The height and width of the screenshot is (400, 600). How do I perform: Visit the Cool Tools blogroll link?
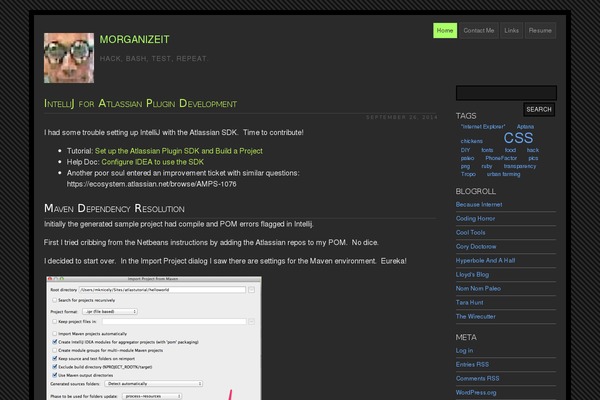(470, 233)
